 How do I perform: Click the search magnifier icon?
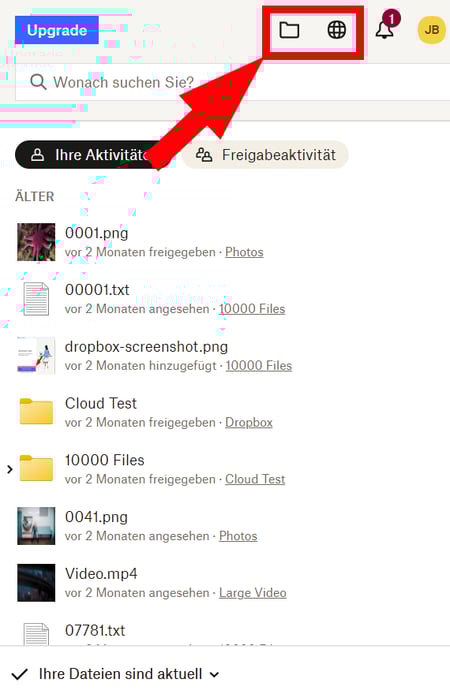click(x=38, y=82)
